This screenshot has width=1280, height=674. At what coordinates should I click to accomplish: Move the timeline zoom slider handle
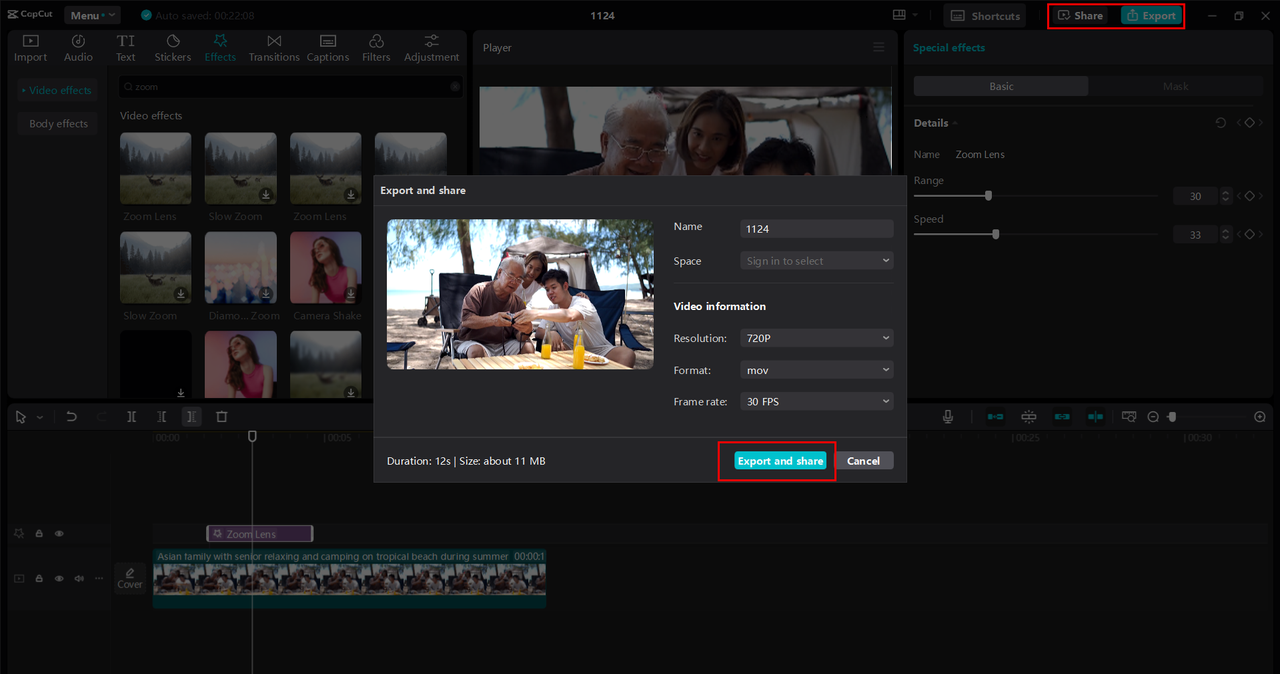(x=1172, y=417)
